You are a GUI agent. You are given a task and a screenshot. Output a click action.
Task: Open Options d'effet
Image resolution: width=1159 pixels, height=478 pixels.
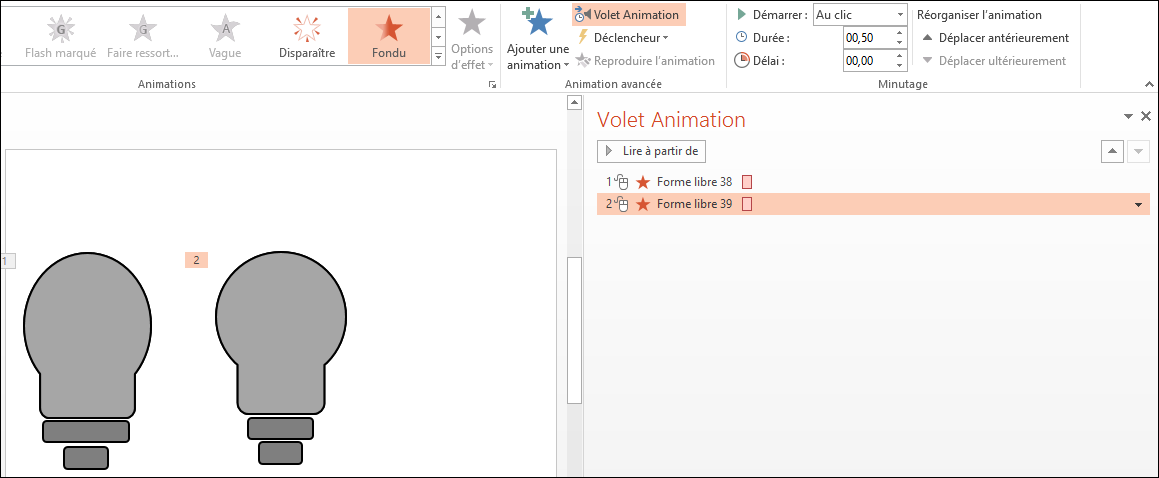point(471,41)
